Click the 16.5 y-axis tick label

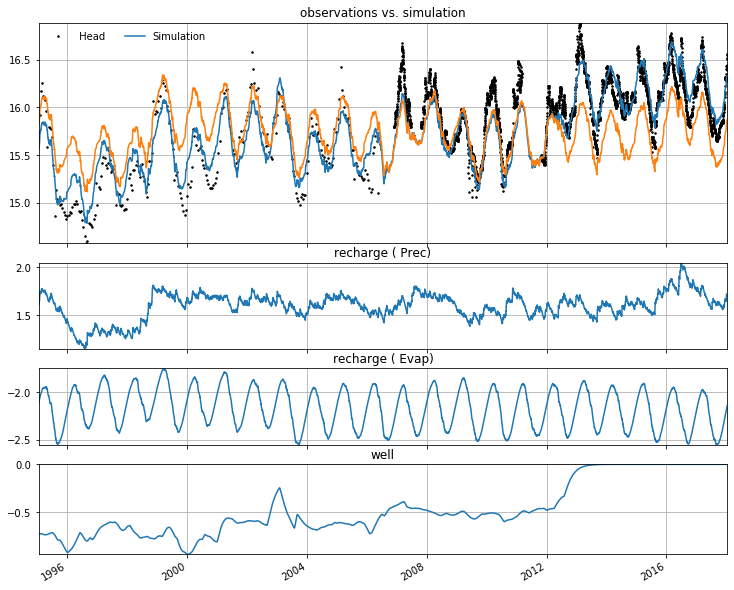(19, 60)
